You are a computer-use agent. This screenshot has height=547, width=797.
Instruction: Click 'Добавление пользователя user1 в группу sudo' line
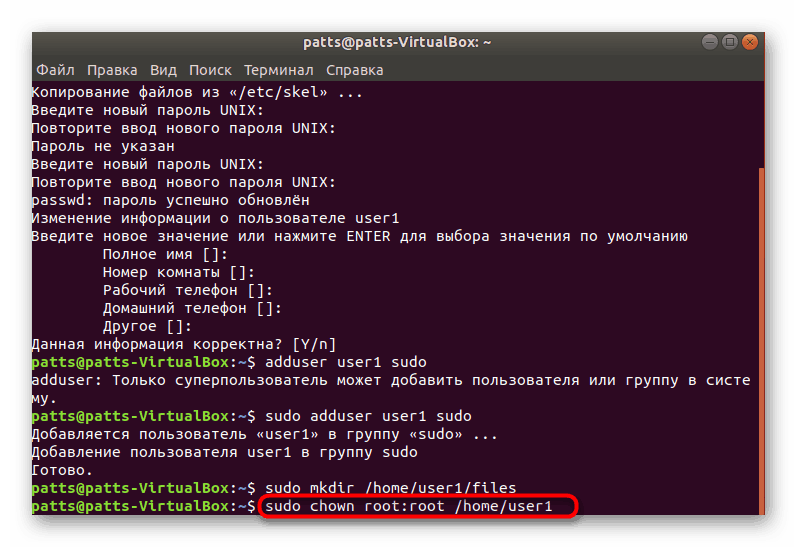pyautogui.click(x=224, y=452)
